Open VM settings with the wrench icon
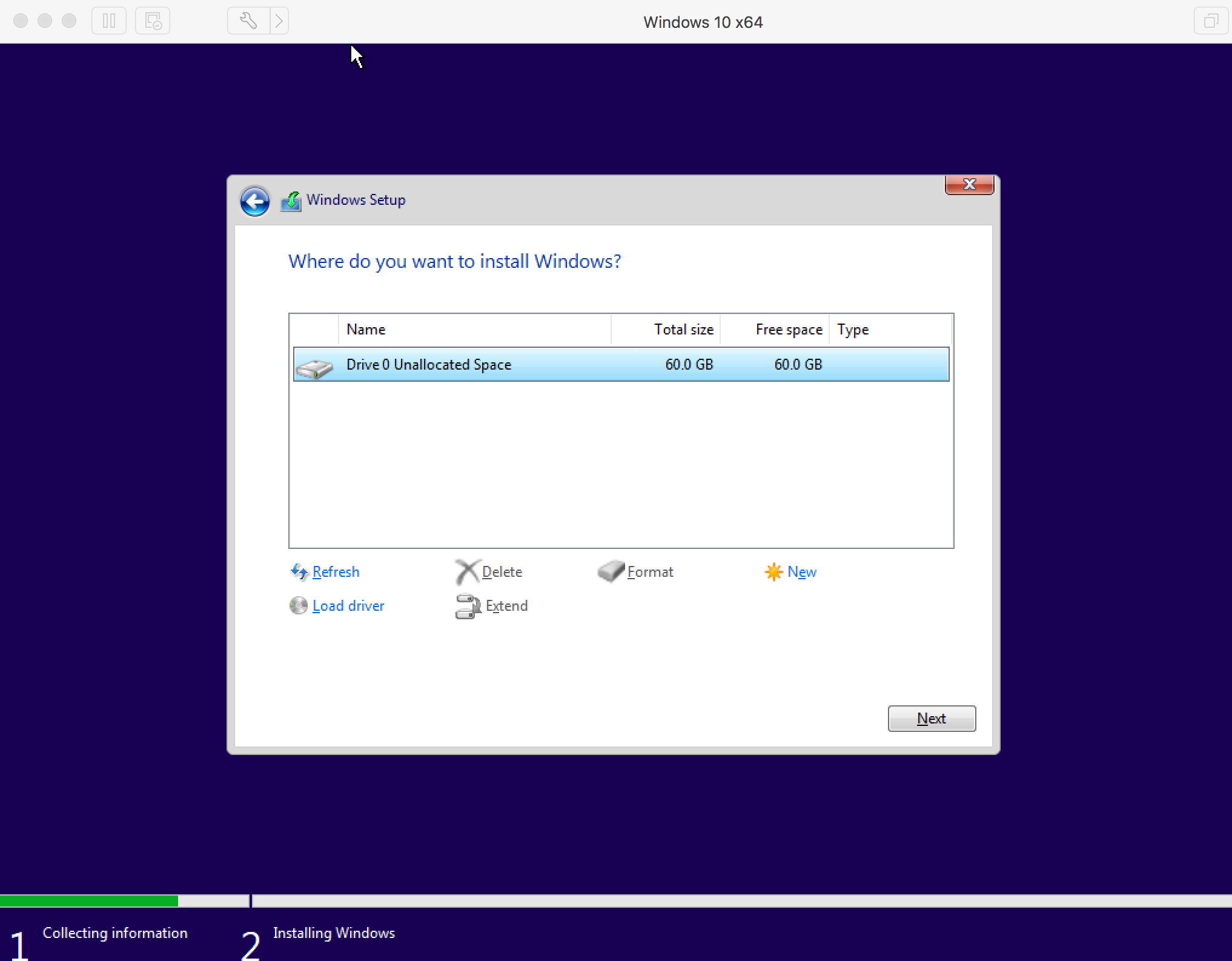 (x=248, y=21)
